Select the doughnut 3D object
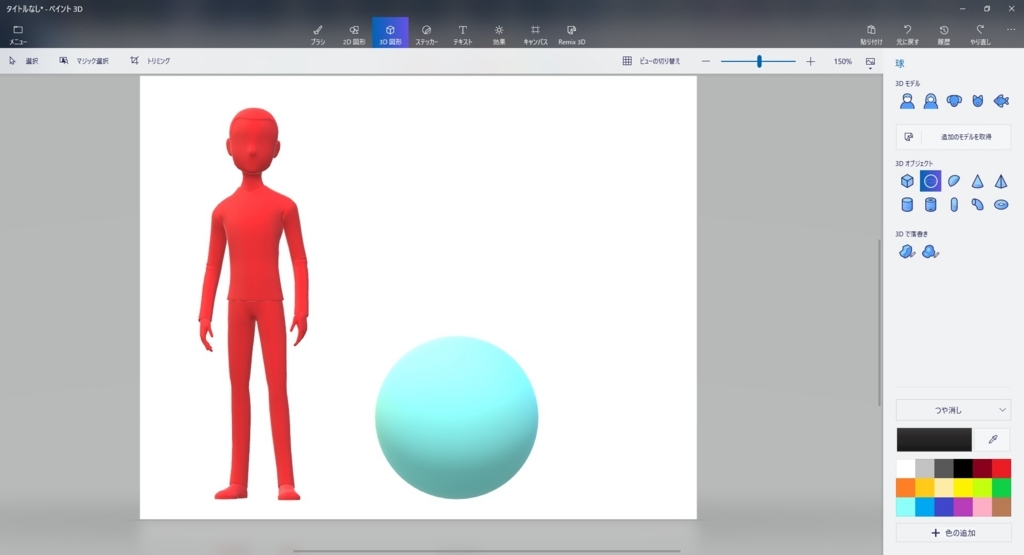The height and width of the screenshot is (555, 1024). coord(1001,205)
